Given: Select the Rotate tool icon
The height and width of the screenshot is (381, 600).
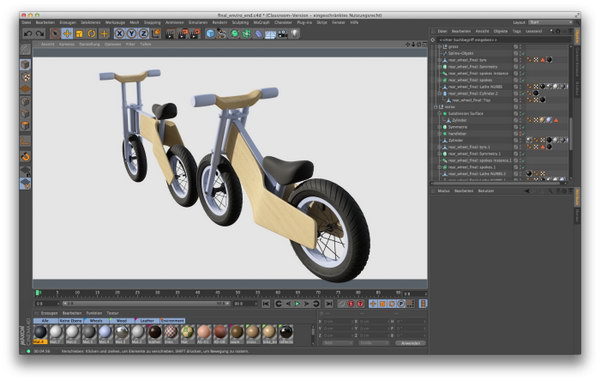Looking at the screenshot, I should [x=91, y=34].
